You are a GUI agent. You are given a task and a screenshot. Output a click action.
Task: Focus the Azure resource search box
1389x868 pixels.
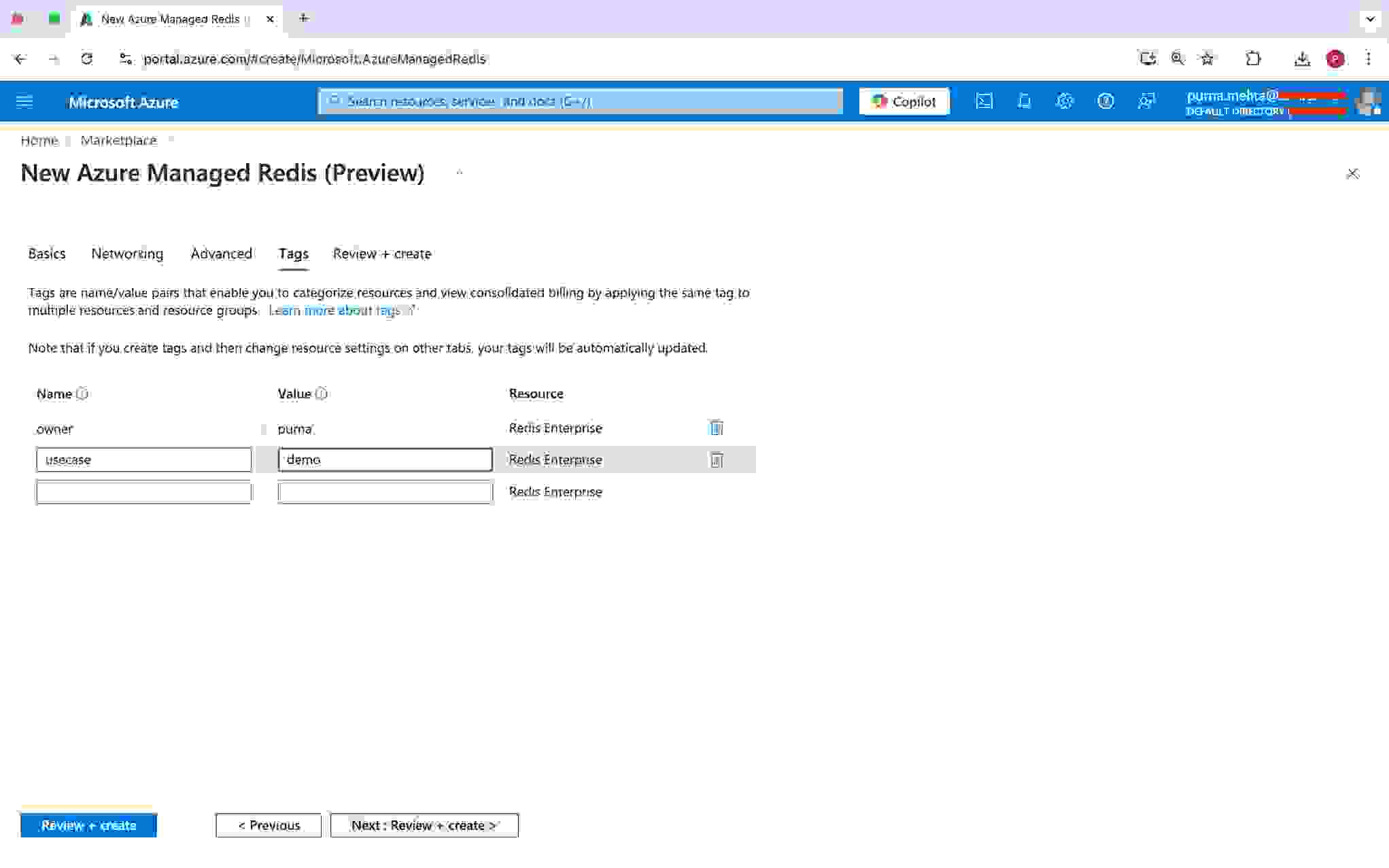pos(581,101)
